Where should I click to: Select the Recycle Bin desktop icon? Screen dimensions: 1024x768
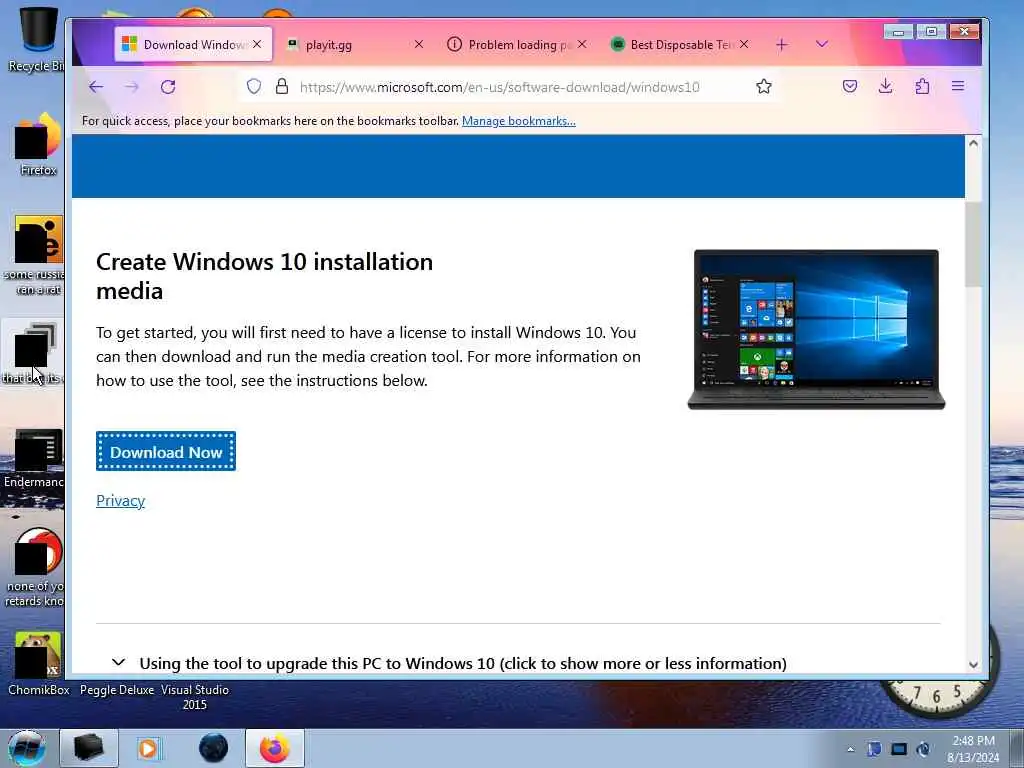tap(36, 39)
